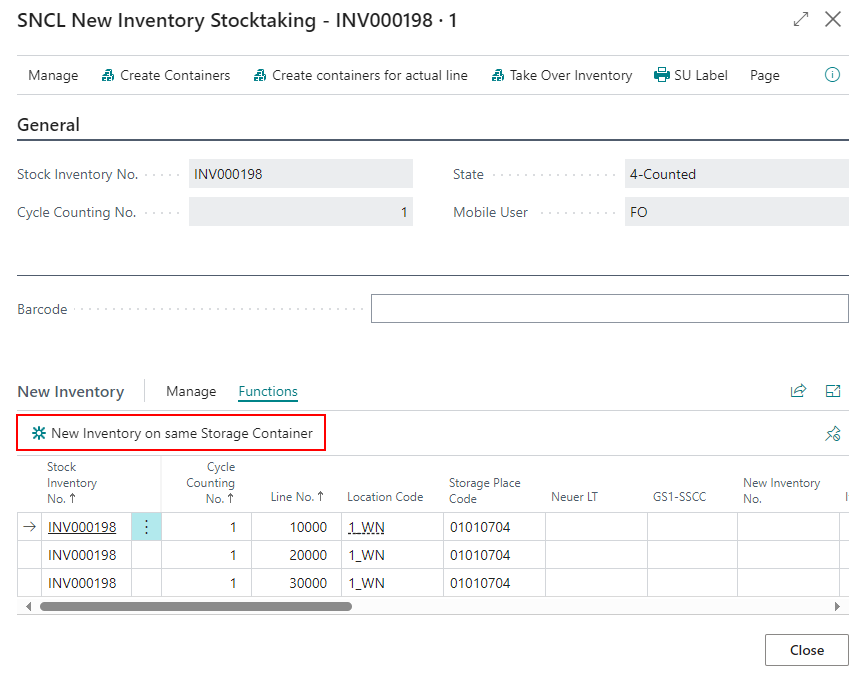Expand the dialog to full screen

pyautogui.click(x=800, y=19)
